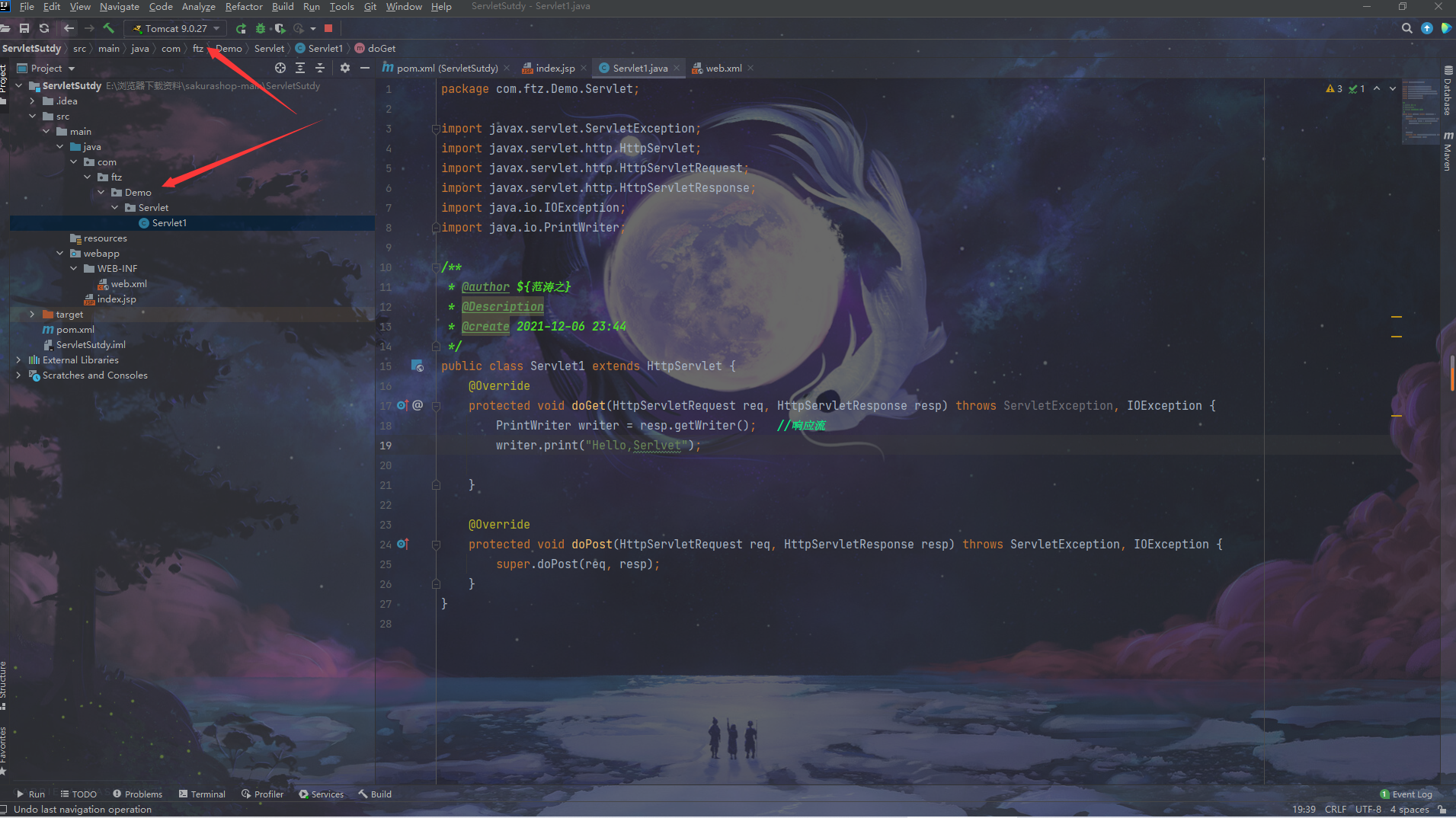Locate opened file via crosshair icon
Image resolution: width=1456 pixels, height=818 pixels.
tap(280, 68)
